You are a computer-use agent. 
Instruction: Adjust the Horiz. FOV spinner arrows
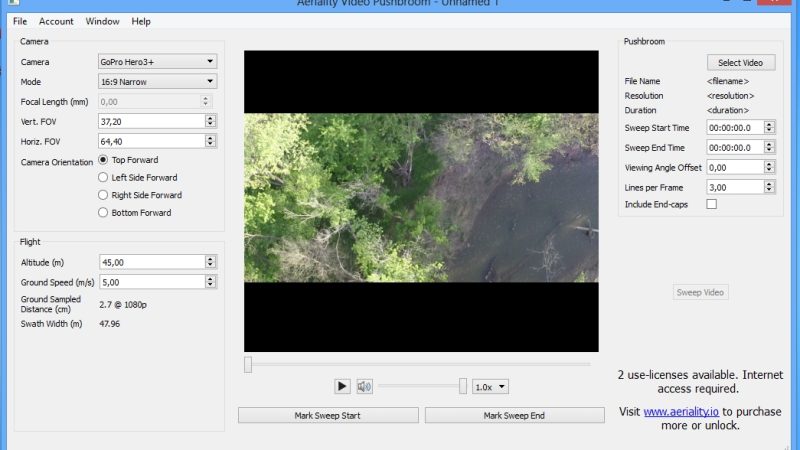(x=210, y=141)
